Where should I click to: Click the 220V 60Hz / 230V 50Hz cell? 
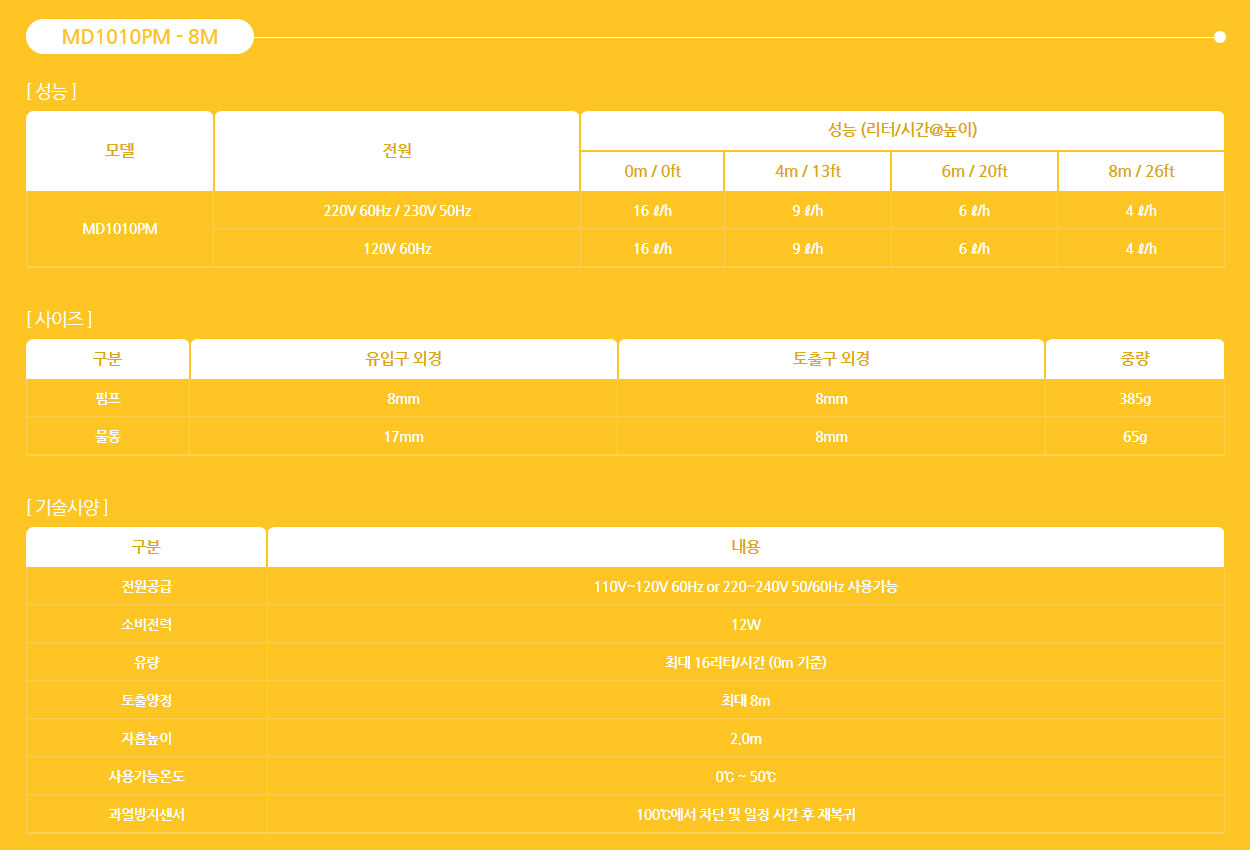coord(397,211)
